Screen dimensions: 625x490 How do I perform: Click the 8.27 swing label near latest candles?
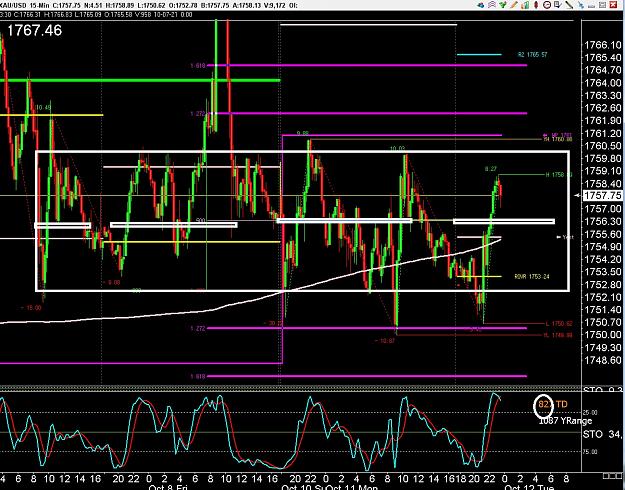pyautogui.click(x=491, y=169)
